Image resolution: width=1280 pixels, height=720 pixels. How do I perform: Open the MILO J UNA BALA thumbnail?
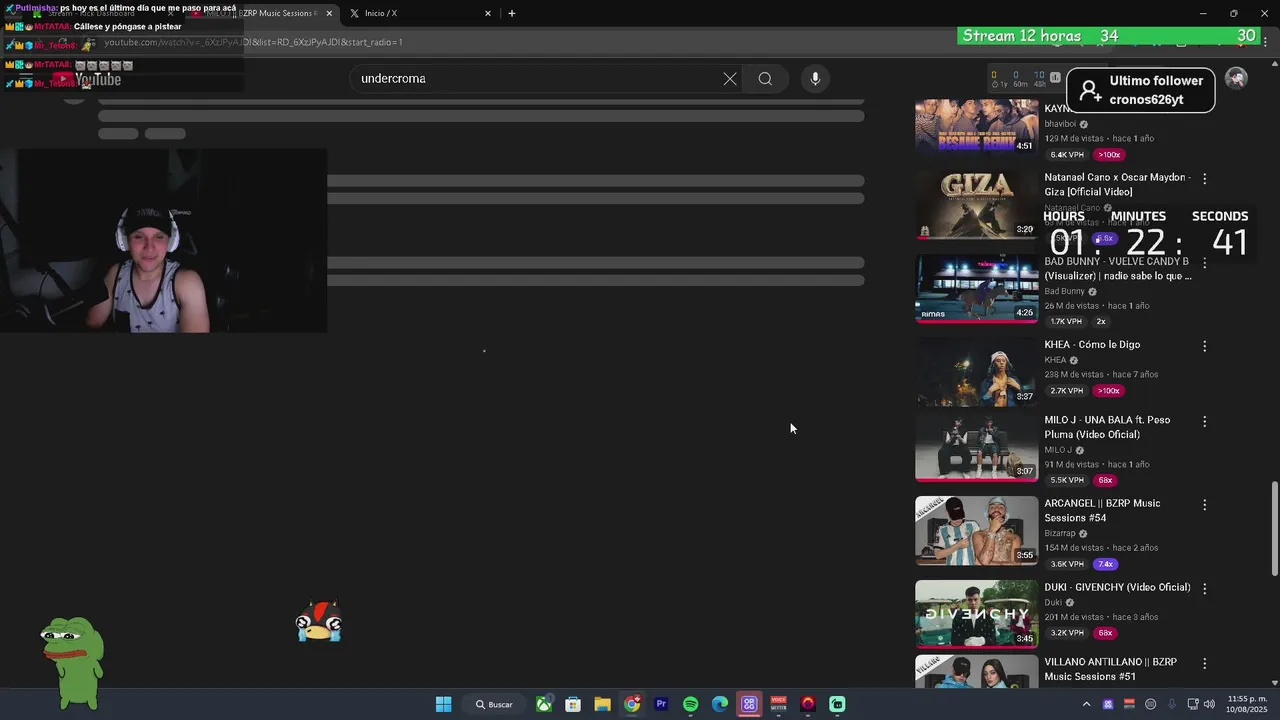977,447
